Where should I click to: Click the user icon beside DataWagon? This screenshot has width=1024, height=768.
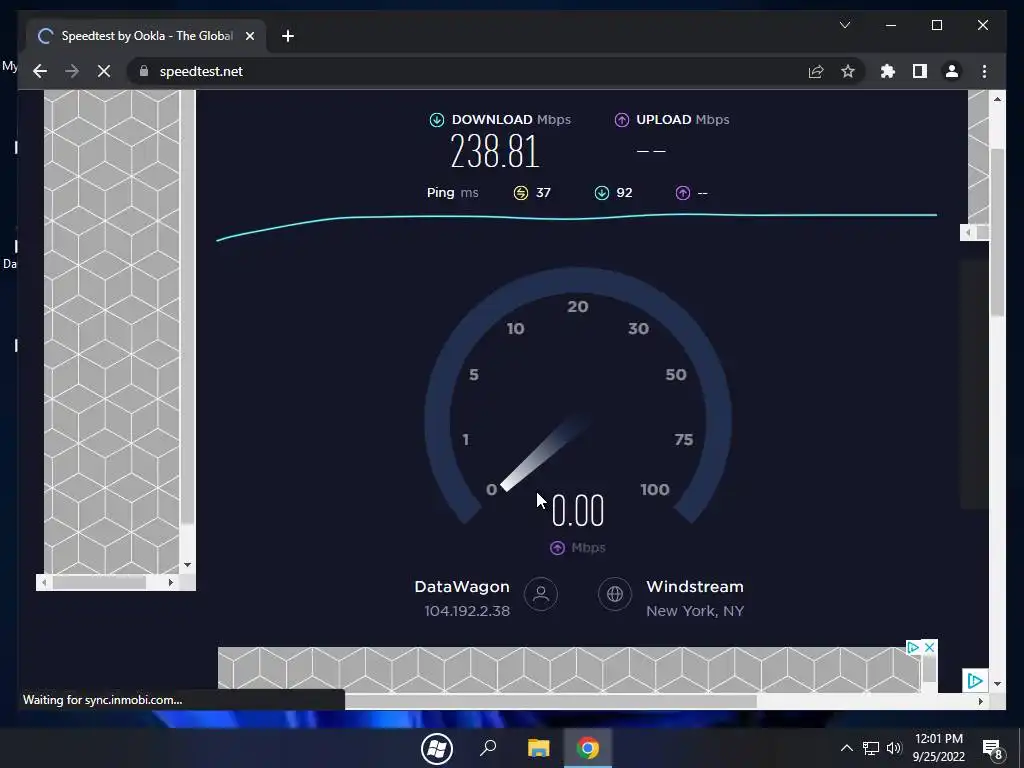(541, 594)
